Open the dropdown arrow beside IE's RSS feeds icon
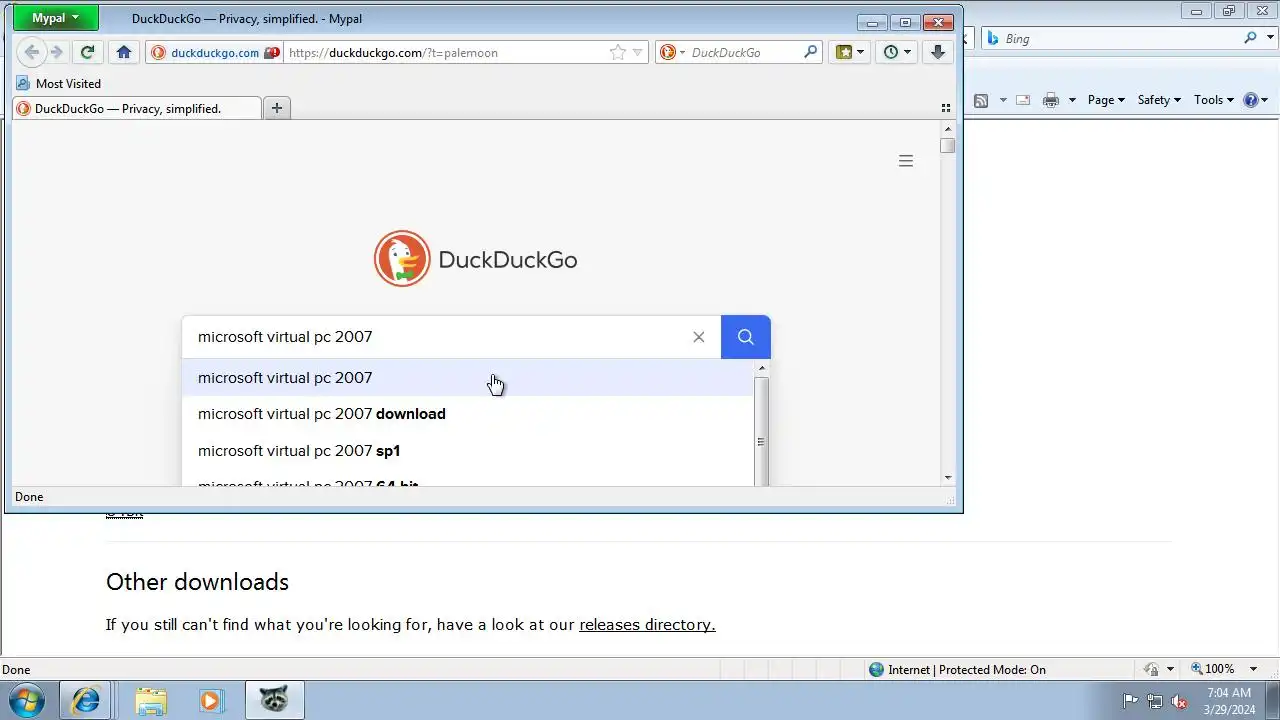Viewport: 1280px width, 720px height. (x=1003, y=100)
